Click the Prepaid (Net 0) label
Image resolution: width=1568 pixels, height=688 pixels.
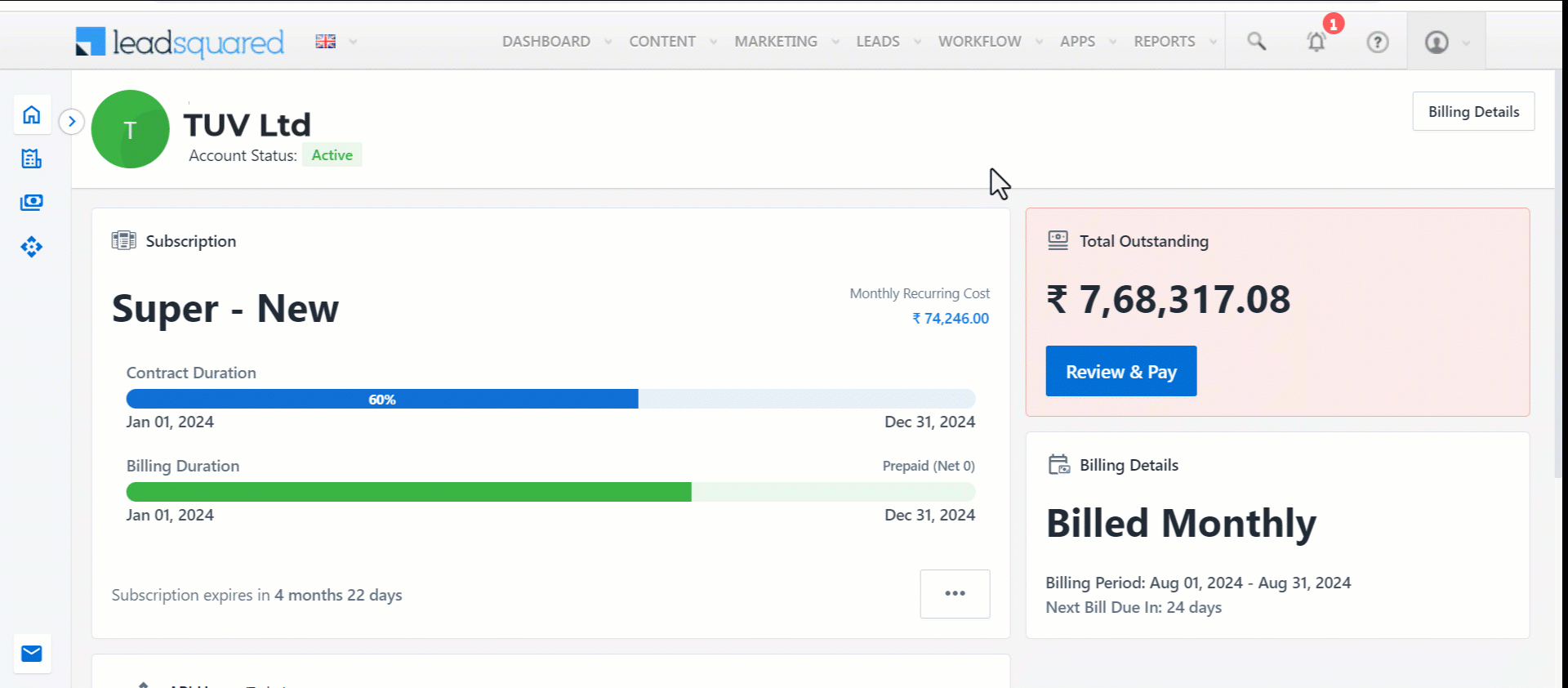929,466
